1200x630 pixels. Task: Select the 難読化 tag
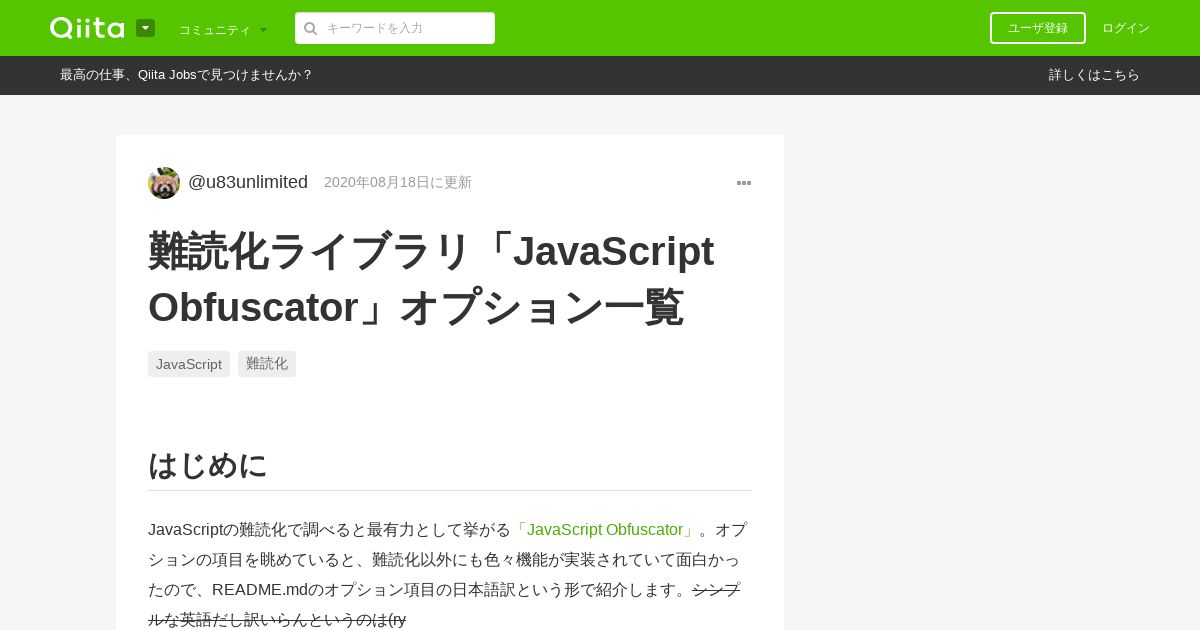267,364
